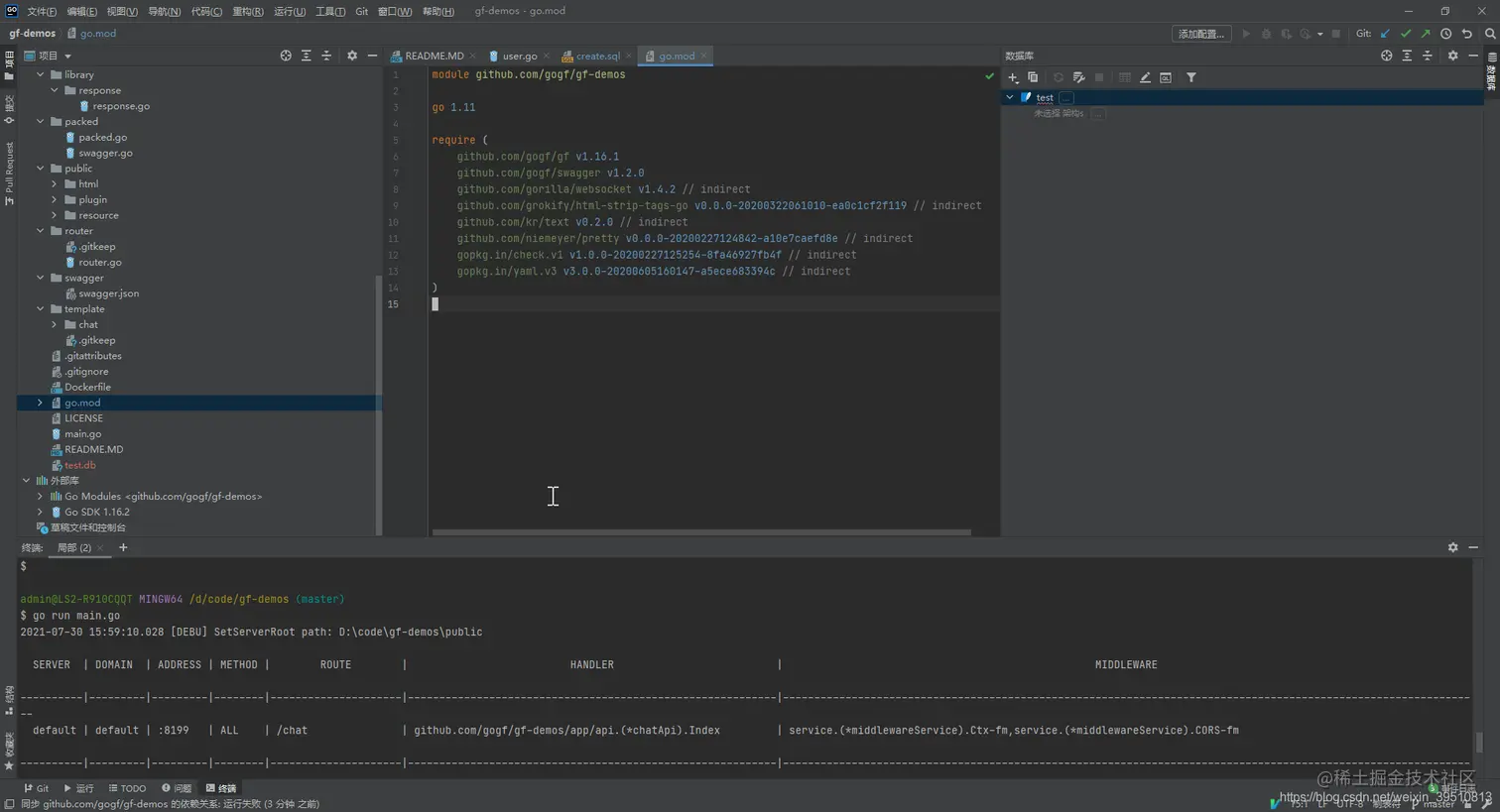Viewport: 1500px width, 812px height.
Task: Collapse the test data source node
Action: 1010,97
